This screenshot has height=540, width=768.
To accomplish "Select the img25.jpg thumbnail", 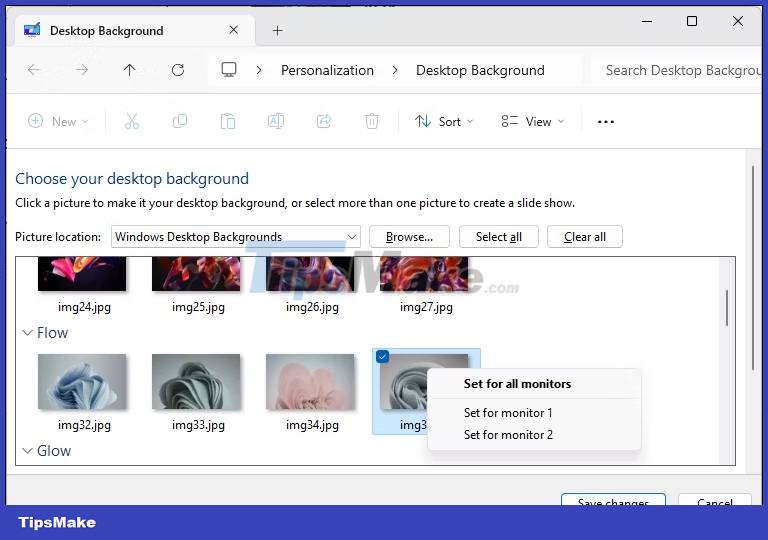I will (196, 274).
